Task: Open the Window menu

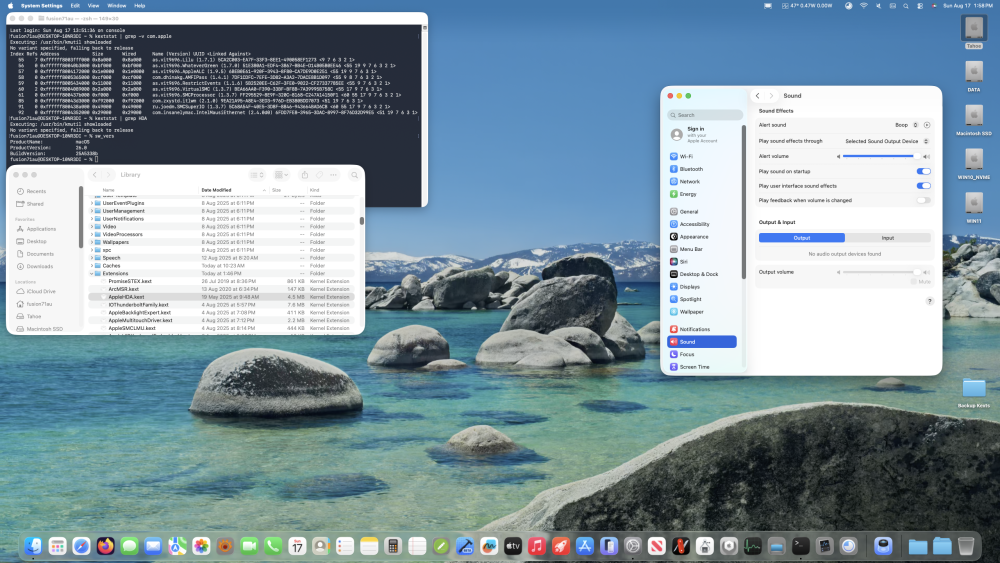Action: point(117,6)
